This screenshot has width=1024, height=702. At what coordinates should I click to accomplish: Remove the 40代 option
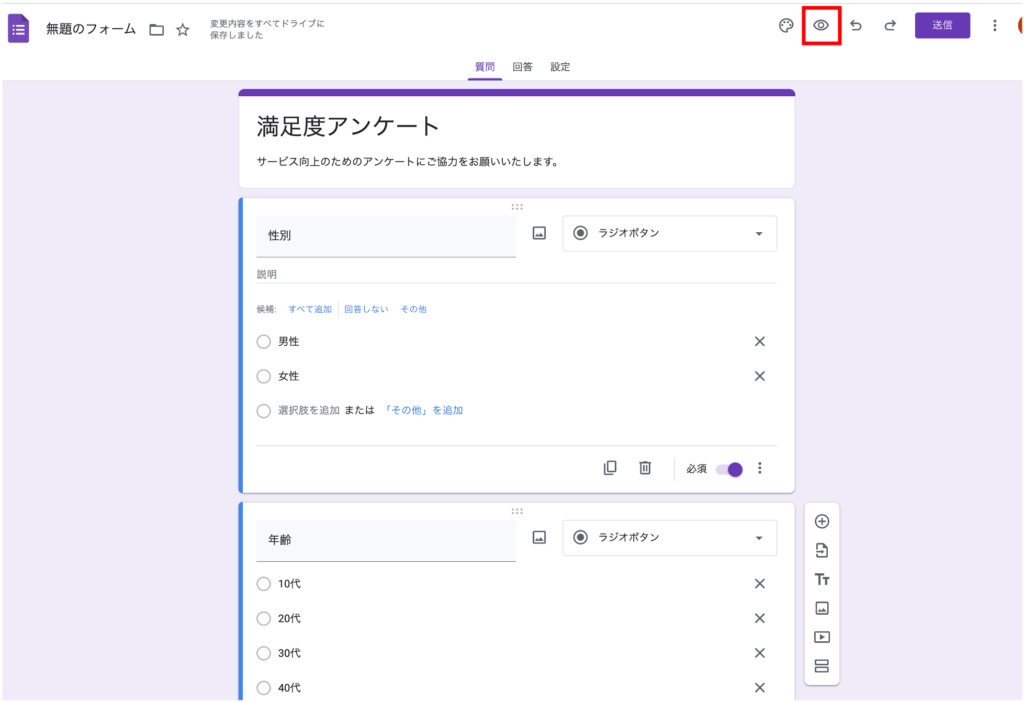pyautogui.click(x=760, y=688)
